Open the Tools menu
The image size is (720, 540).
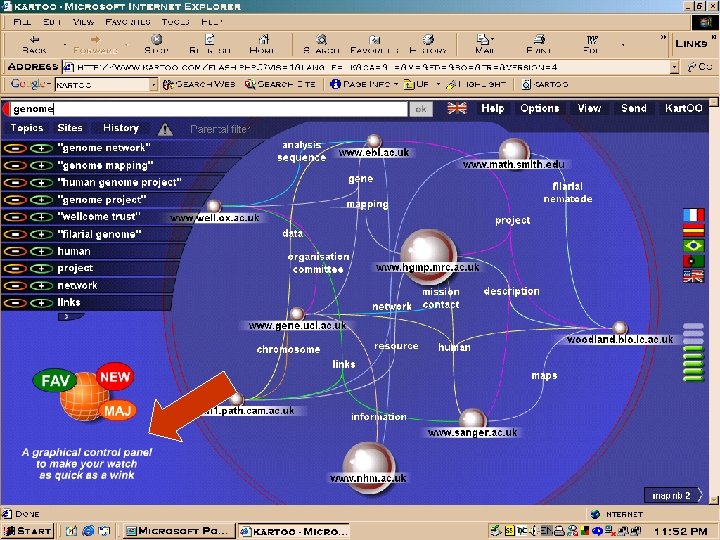pyautogui.click(x=175, y=22)
